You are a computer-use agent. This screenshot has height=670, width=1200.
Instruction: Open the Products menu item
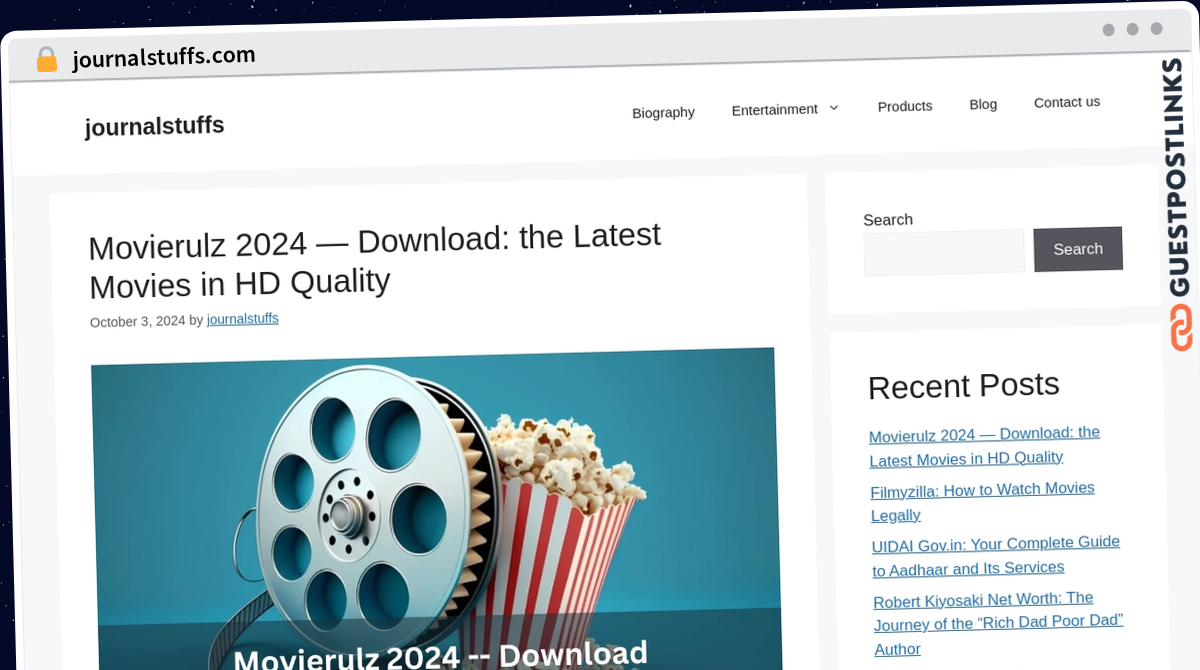(905, 106)
